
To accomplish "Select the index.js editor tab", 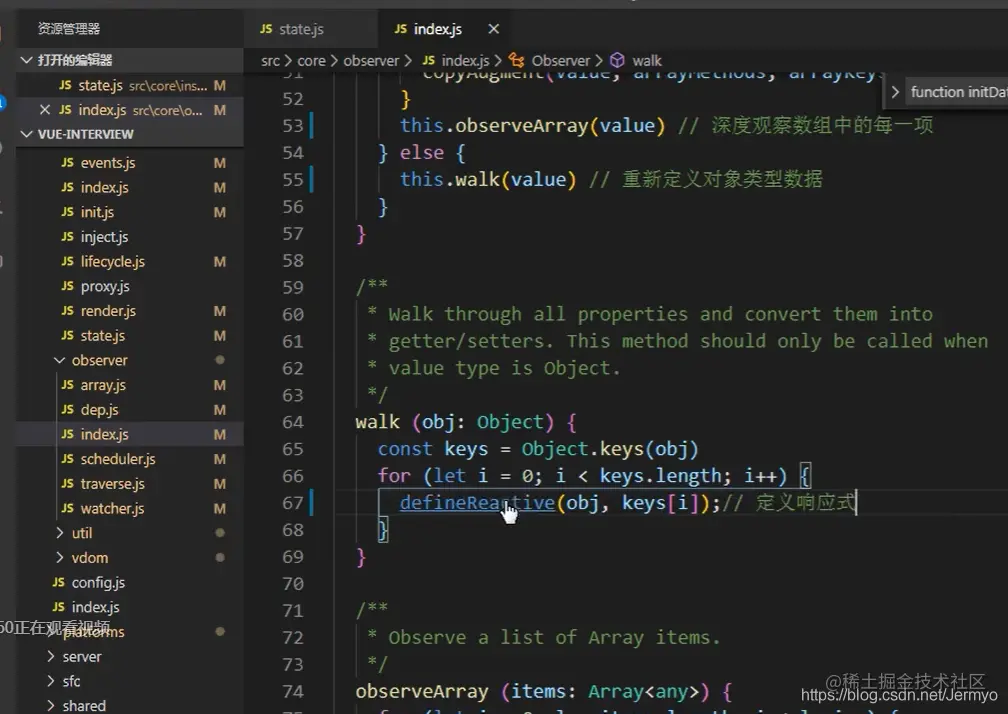I will pos(437,29).
